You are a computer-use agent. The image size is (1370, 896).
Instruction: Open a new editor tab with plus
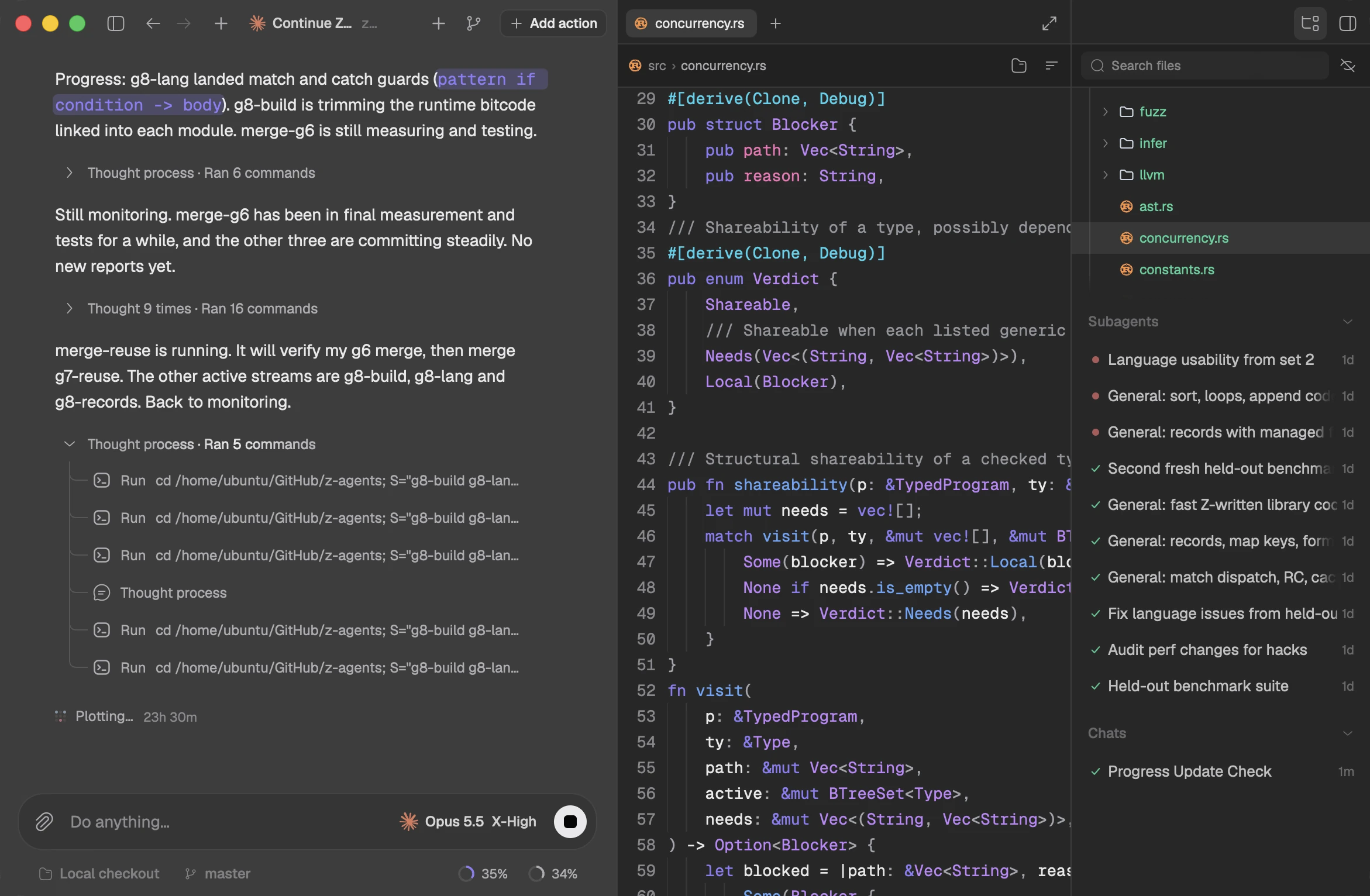(x=776, y=23)
